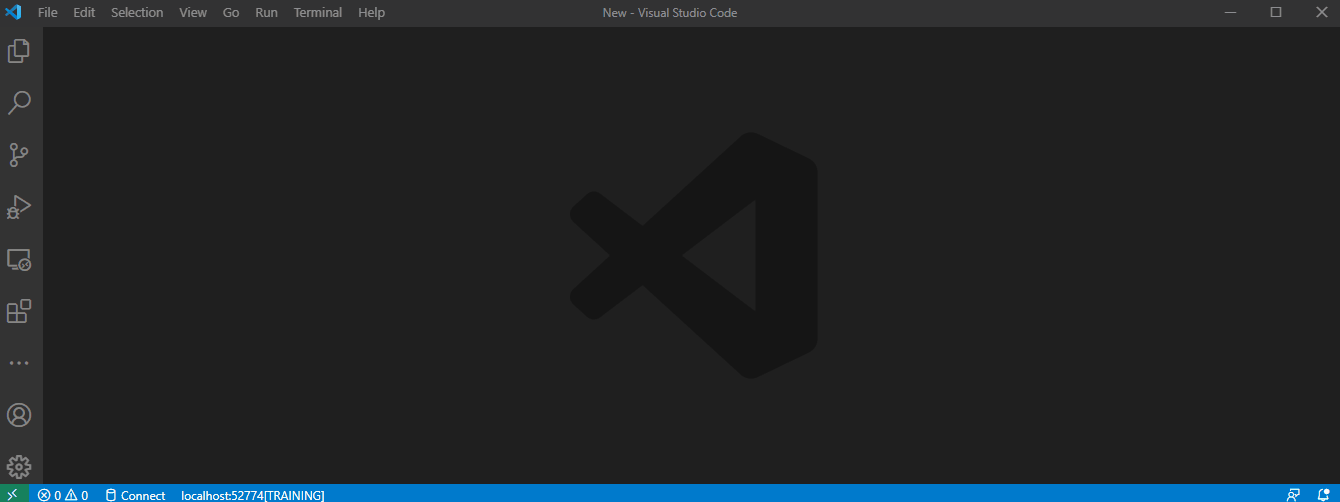Open the Search view icon
The width and height of the screenshot is (1340, 502).
(x=19, y=103)
